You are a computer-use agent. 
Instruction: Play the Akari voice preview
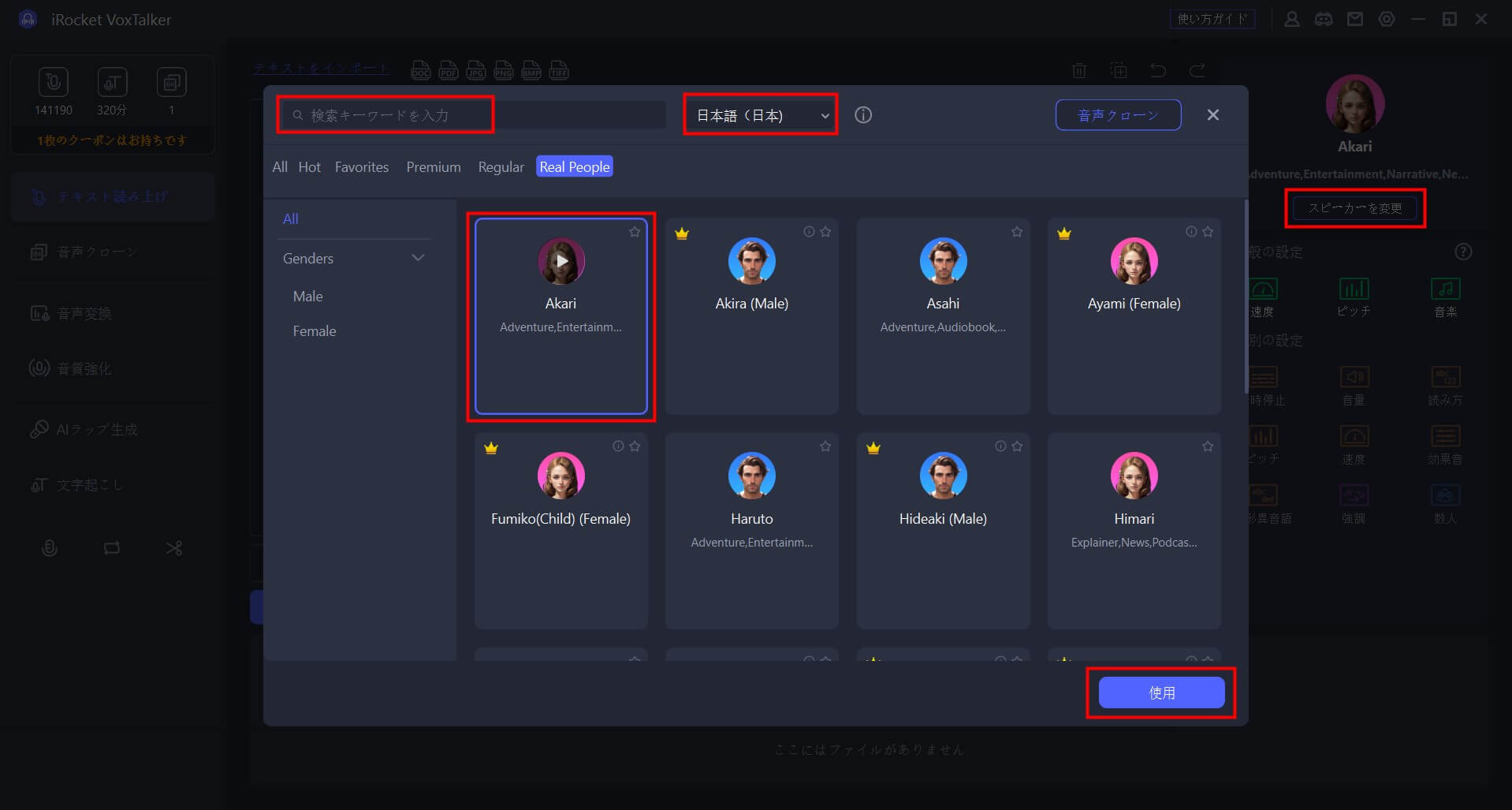point(561,261)
